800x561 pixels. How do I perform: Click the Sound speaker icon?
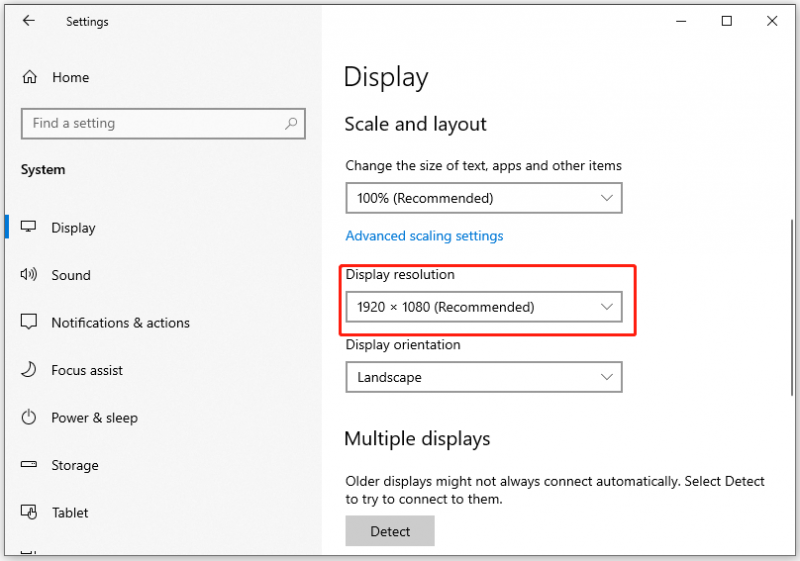click(x=29, y=275)
